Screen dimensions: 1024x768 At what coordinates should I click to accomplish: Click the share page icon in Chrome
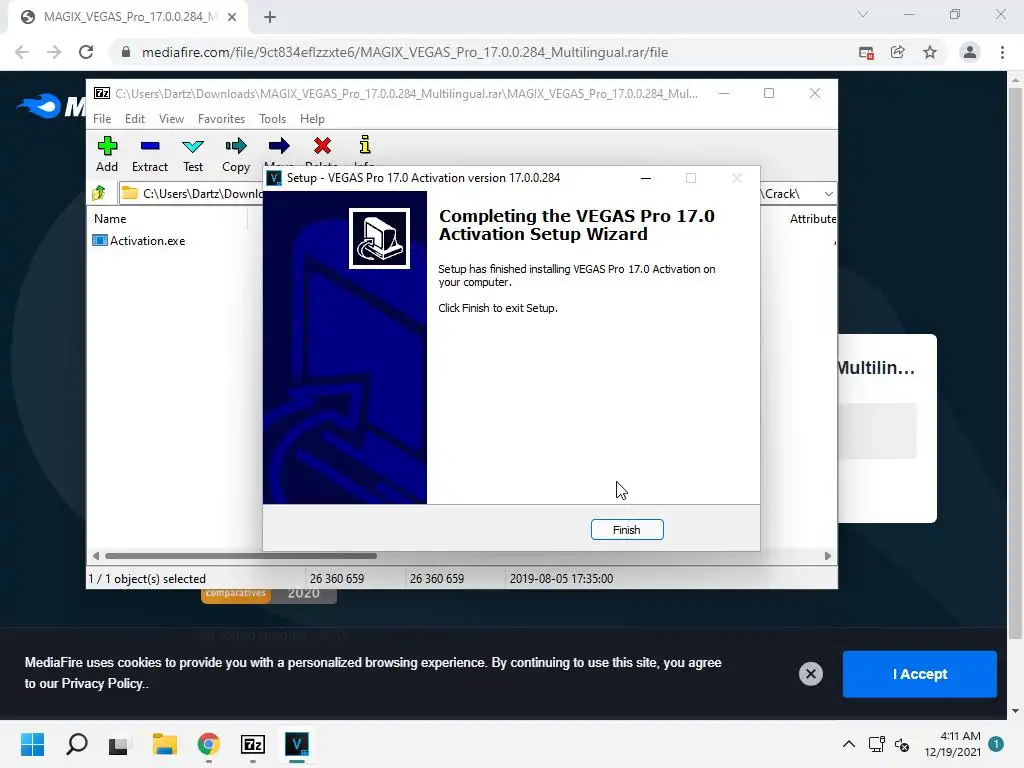(x=898, y=52)
